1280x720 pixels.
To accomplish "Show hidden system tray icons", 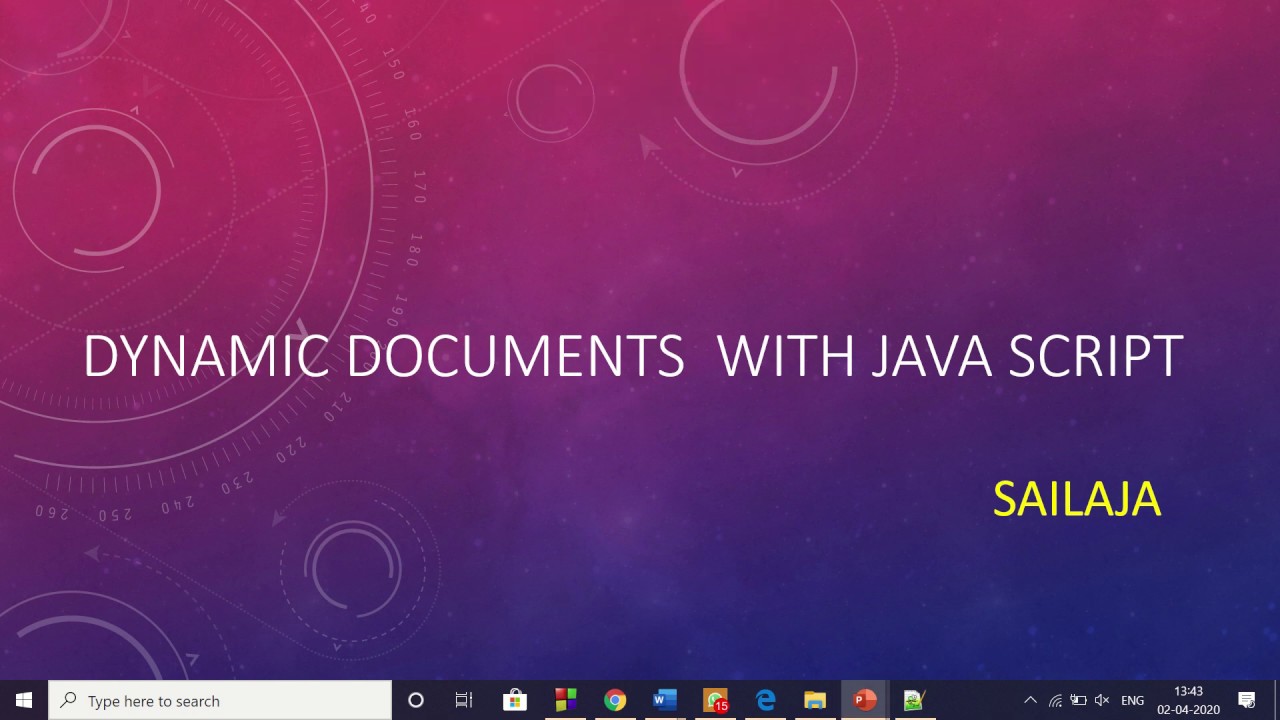I will [1031, 700].
